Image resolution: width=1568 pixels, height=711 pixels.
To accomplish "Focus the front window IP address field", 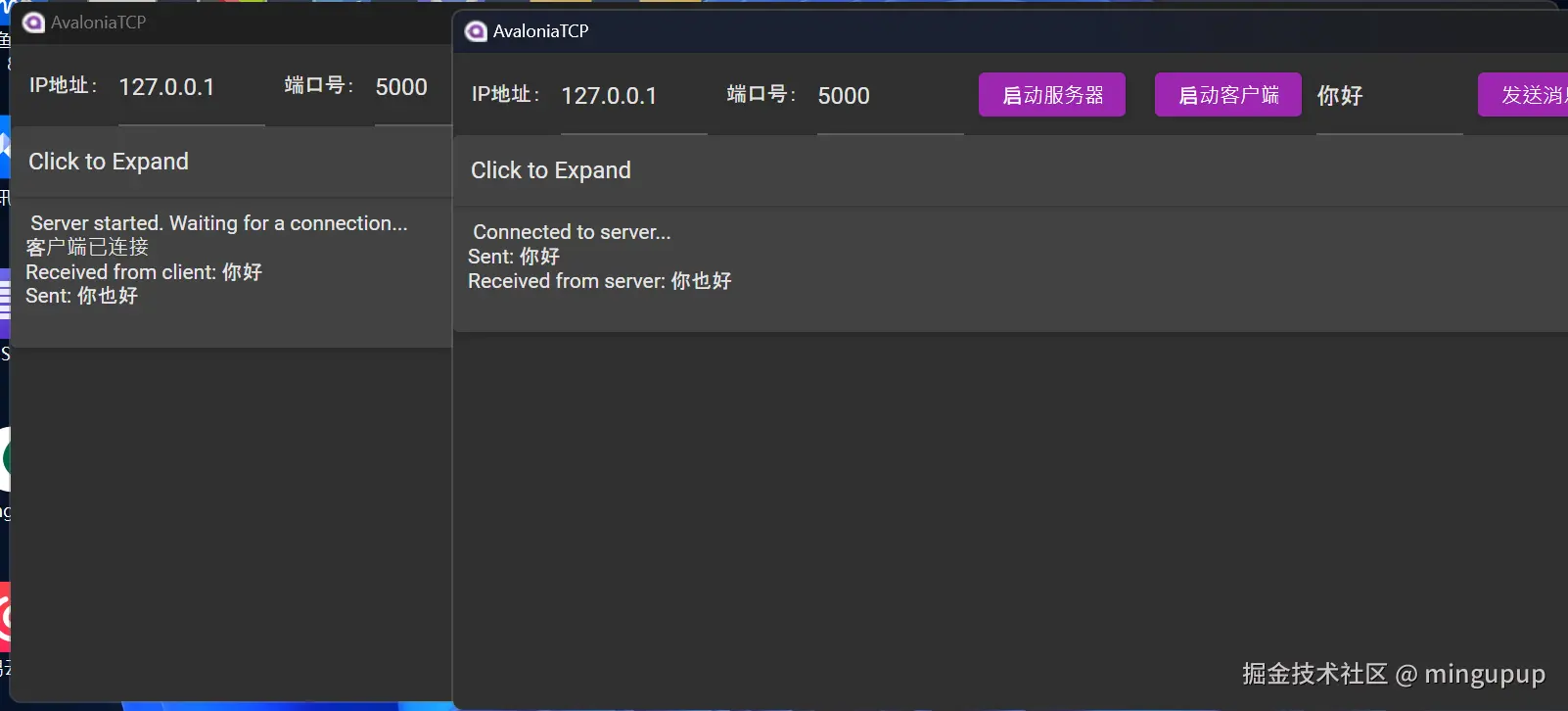I will point(633,97).
